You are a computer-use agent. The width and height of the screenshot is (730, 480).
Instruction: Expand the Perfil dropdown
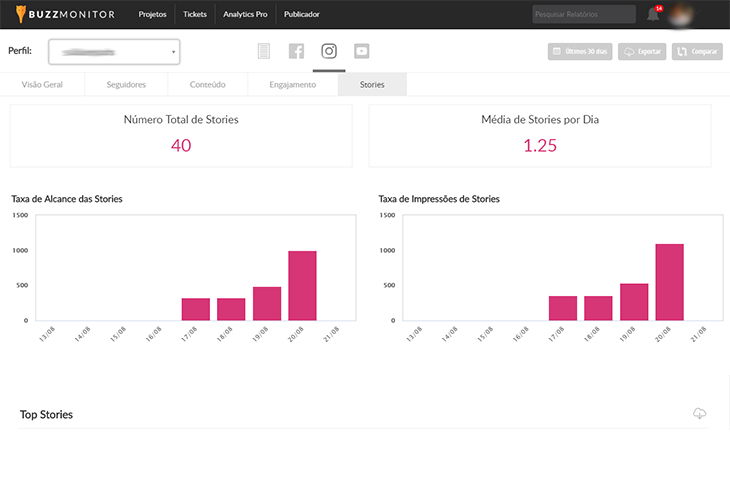(x=114, y=51)
